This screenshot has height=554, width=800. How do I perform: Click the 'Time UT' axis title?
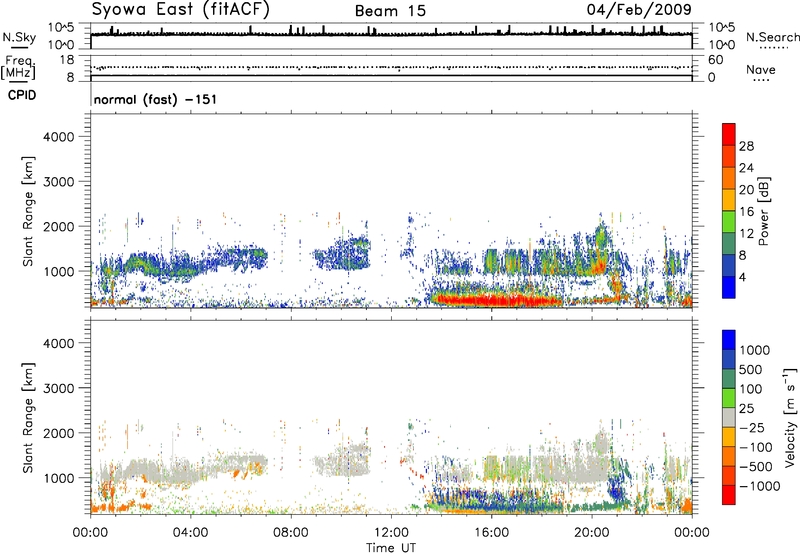391,547
